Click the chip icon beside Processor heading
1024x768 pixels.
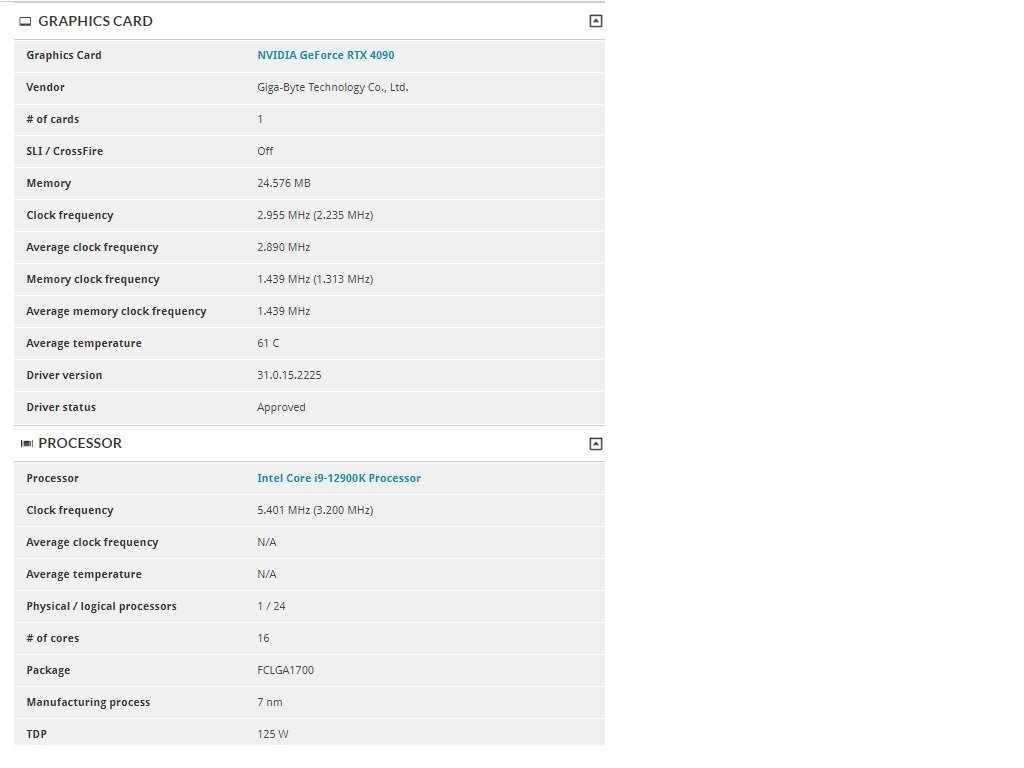27,443
